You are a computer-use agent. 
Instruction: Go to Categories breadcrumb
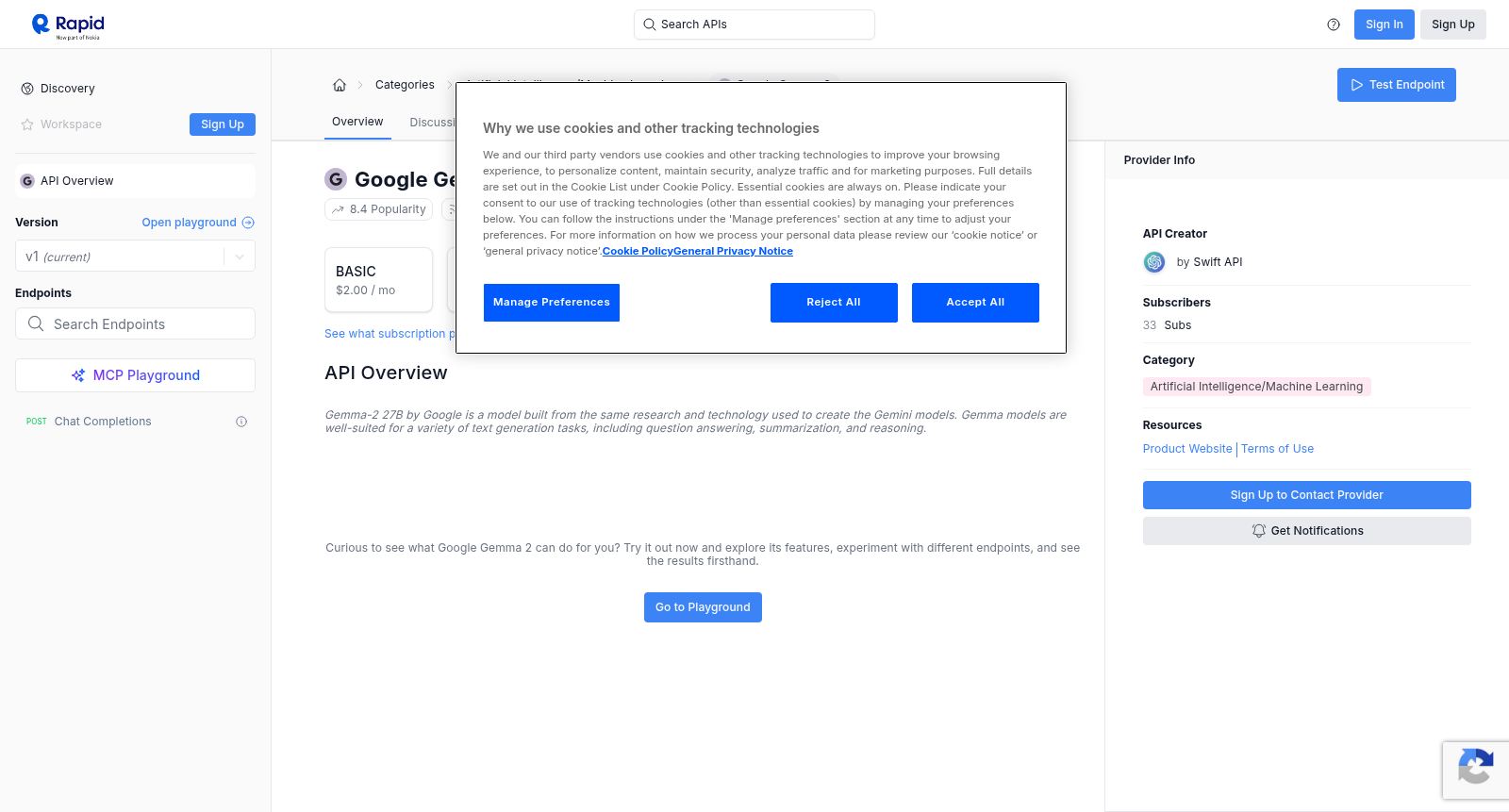coord(405,85)
